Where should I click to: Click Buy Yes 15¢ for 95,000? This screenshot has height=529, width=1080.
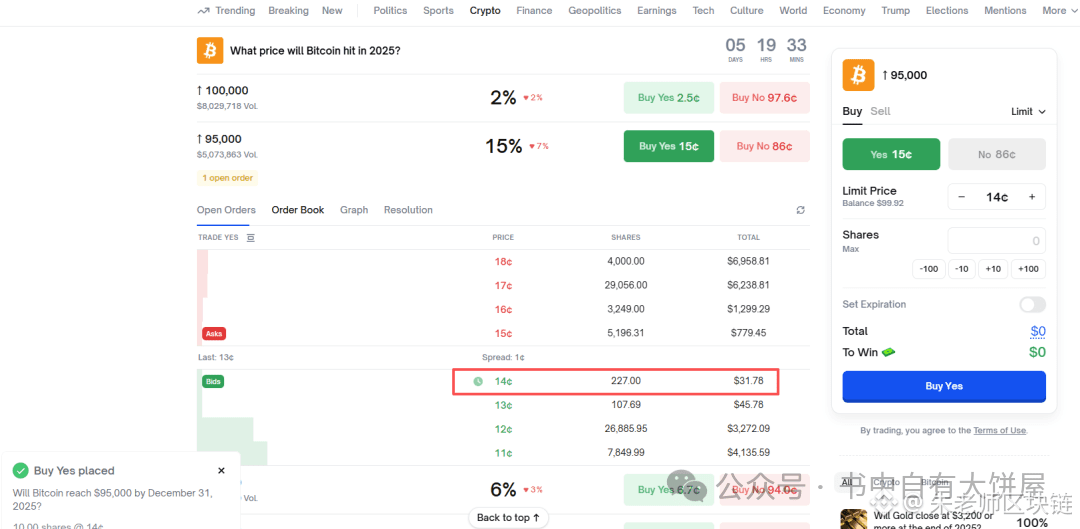668,146
